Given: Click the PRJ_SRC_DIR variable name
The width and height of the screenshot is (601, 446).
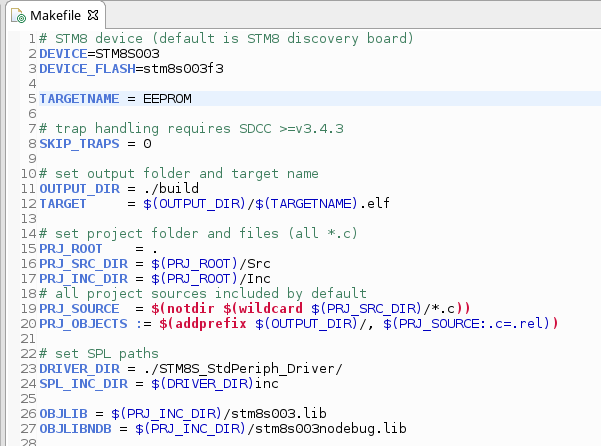Looking at the screenshot, I should coord(83,264).
